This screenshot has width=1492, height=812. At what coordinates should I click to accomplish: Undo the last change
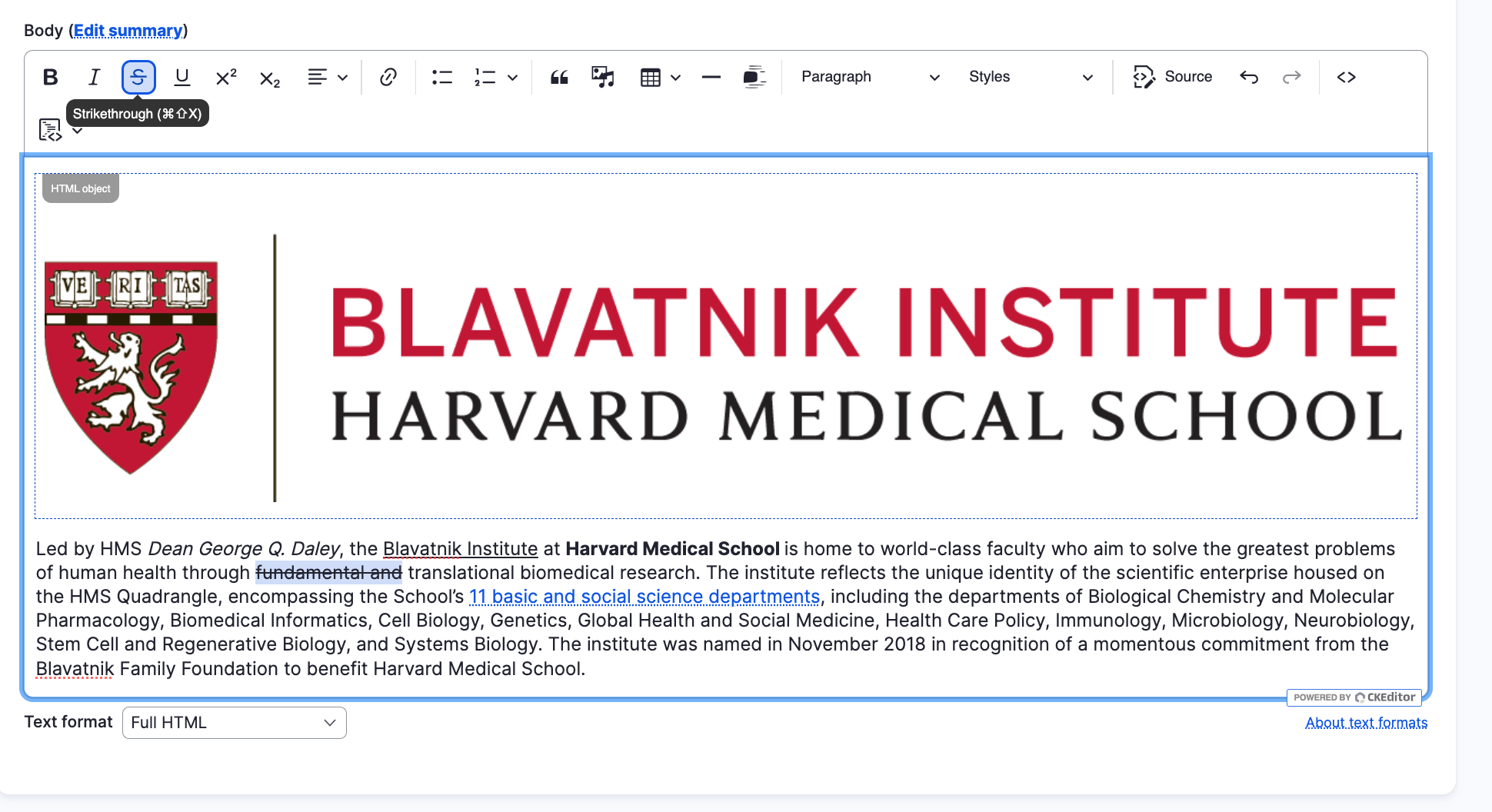click(x=1249, y=77)
